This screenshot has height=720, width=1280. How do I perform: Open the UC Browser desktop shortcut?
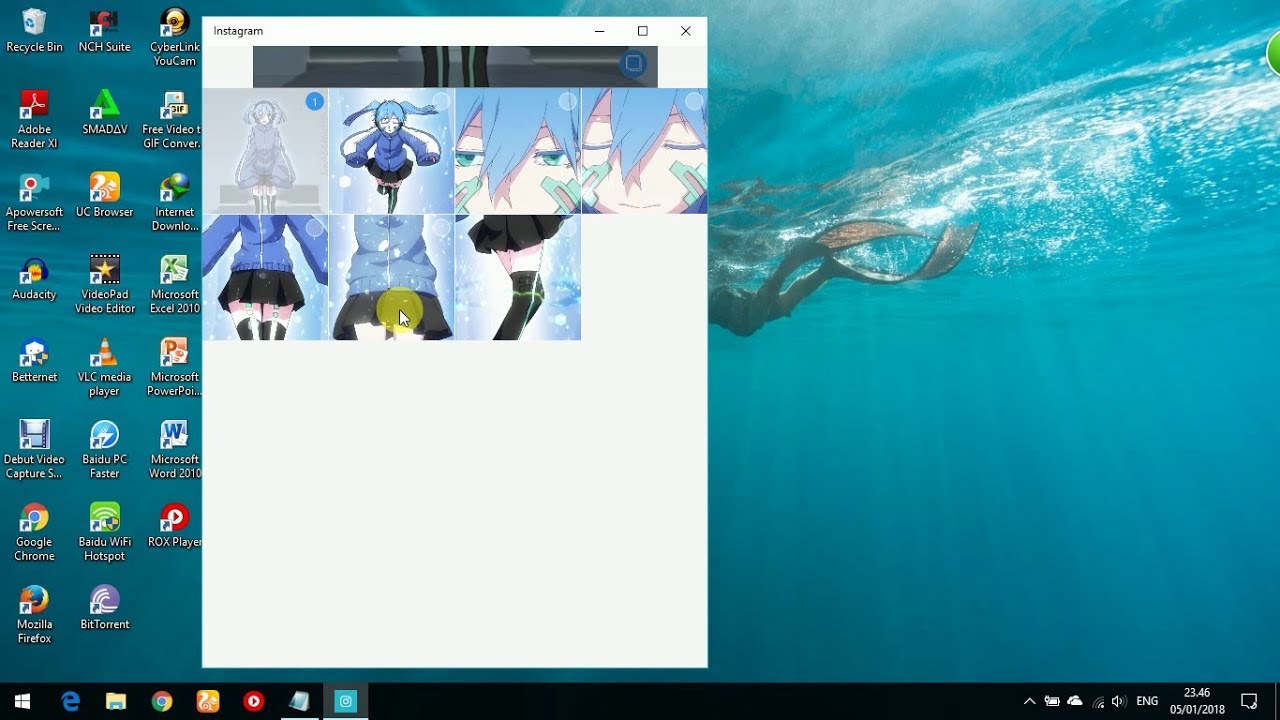point(104,195)
